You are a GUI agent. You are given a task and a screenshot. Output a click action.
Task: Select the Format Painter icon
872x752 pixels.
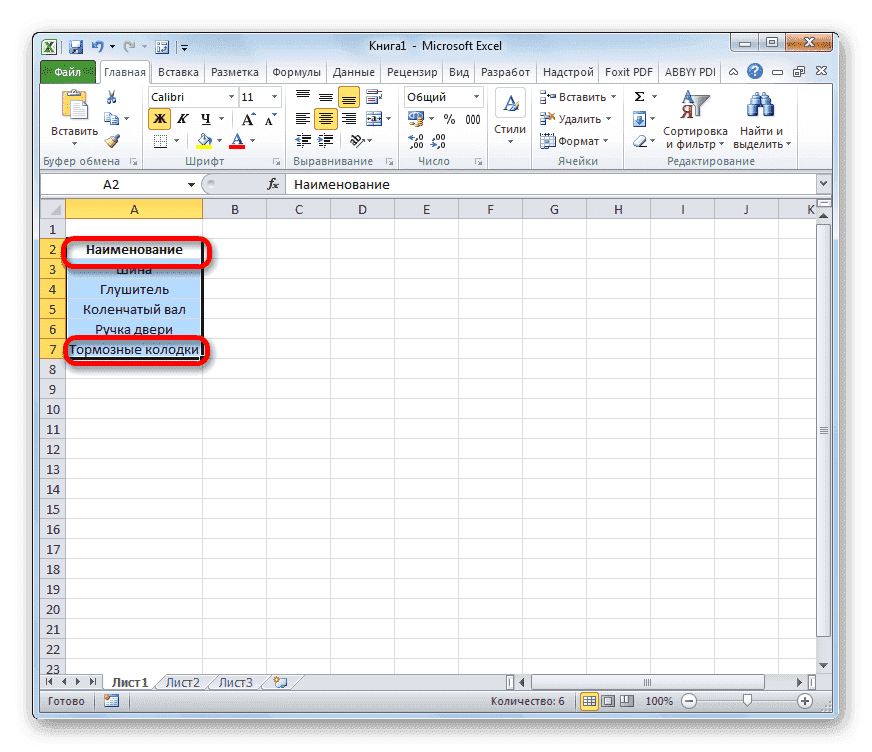click(x=113, y=141)
